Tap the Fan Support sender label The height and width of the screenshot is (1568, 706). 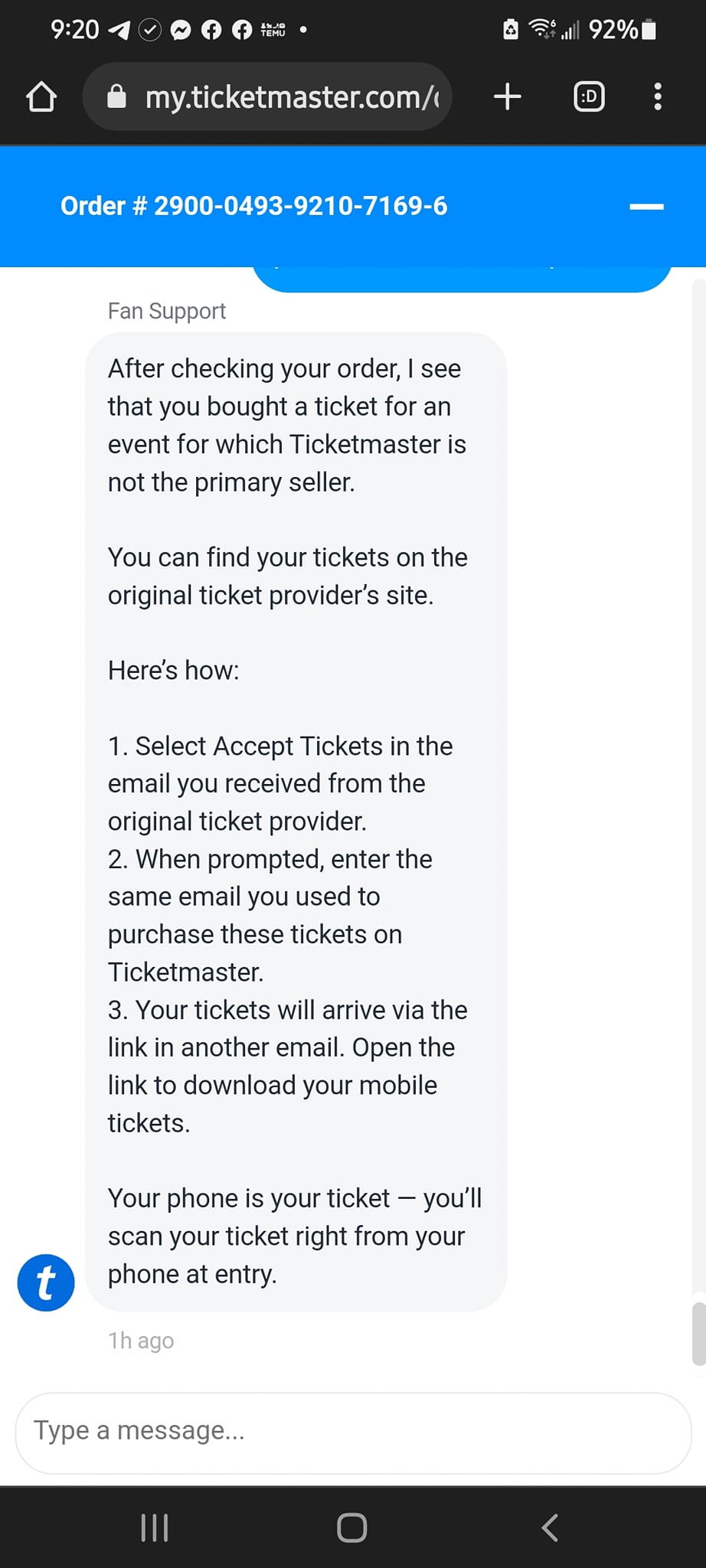(x=167, y=311)
